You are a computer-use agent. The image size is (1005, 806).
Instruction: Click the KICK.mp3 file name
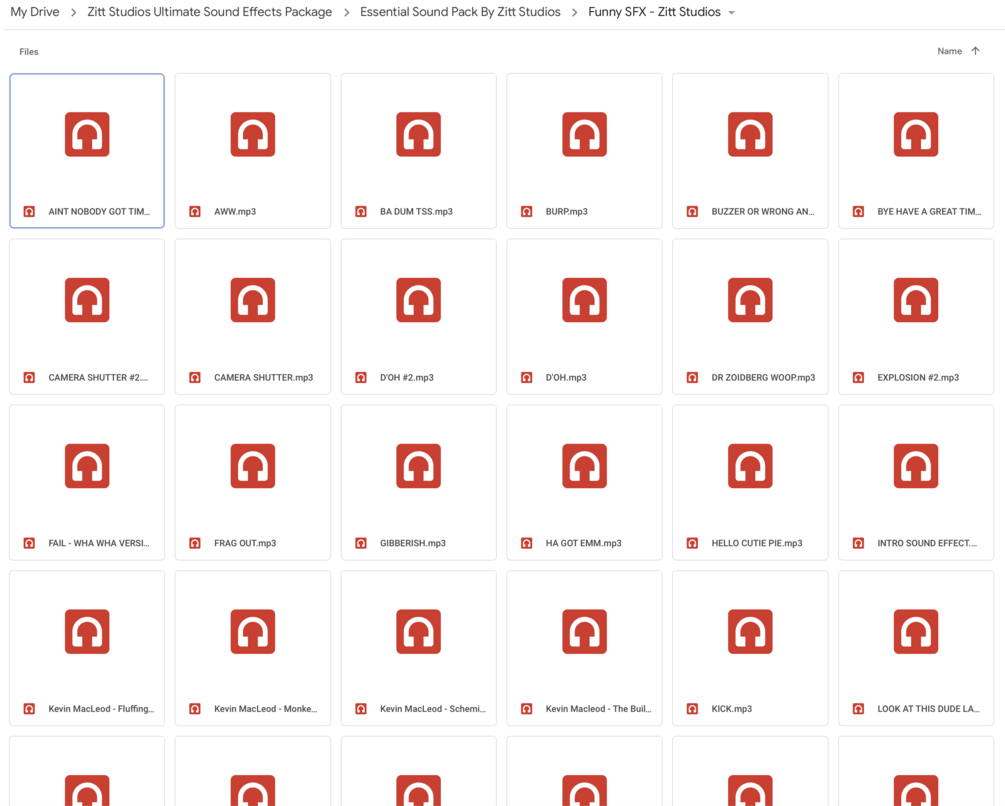[x=731, y=709]
